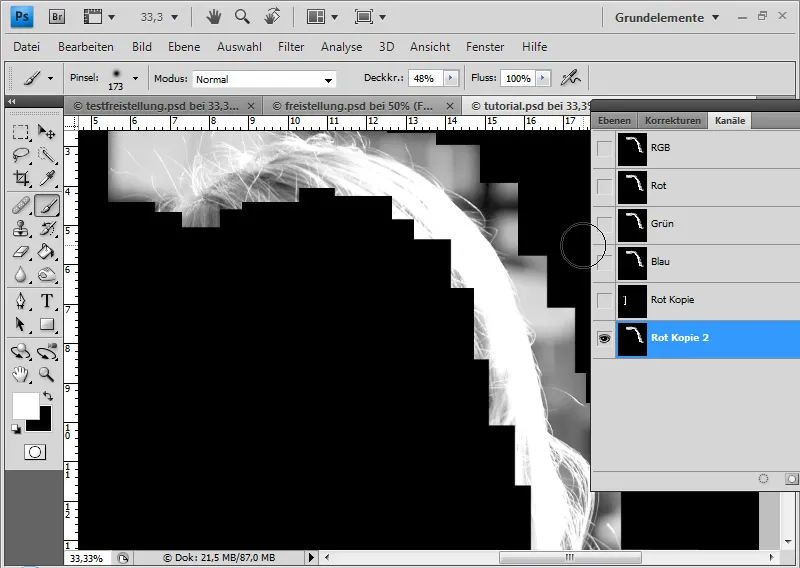Select the 3D Rotate tool
Screen dimensions: 800x568
(x=20, y=352)
